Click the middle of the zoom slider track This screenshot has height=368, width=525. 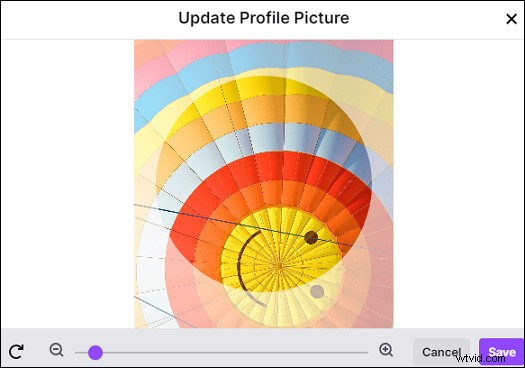pyautogui.click(x=221, y=353)
